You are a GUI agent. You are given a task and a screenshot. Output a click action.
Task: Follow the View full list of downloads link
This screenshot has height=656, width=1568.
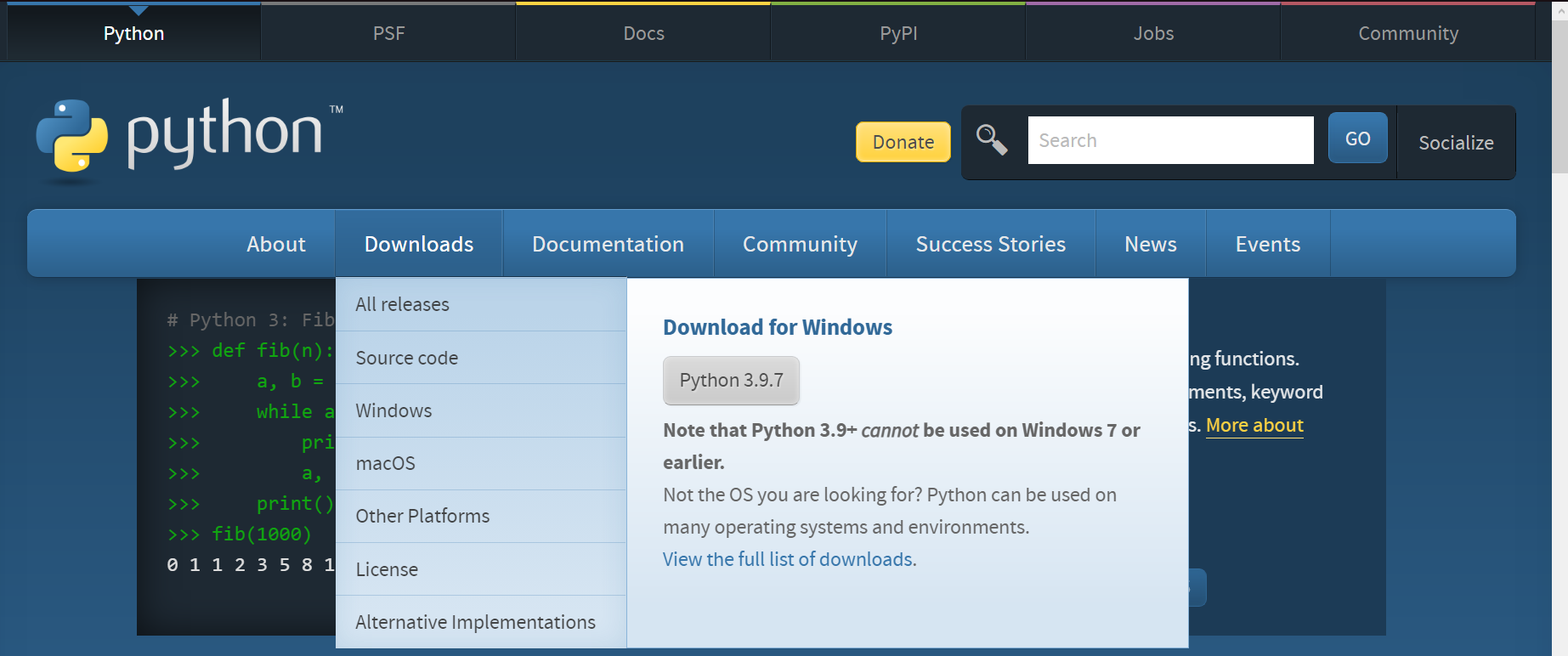(789, 559)
